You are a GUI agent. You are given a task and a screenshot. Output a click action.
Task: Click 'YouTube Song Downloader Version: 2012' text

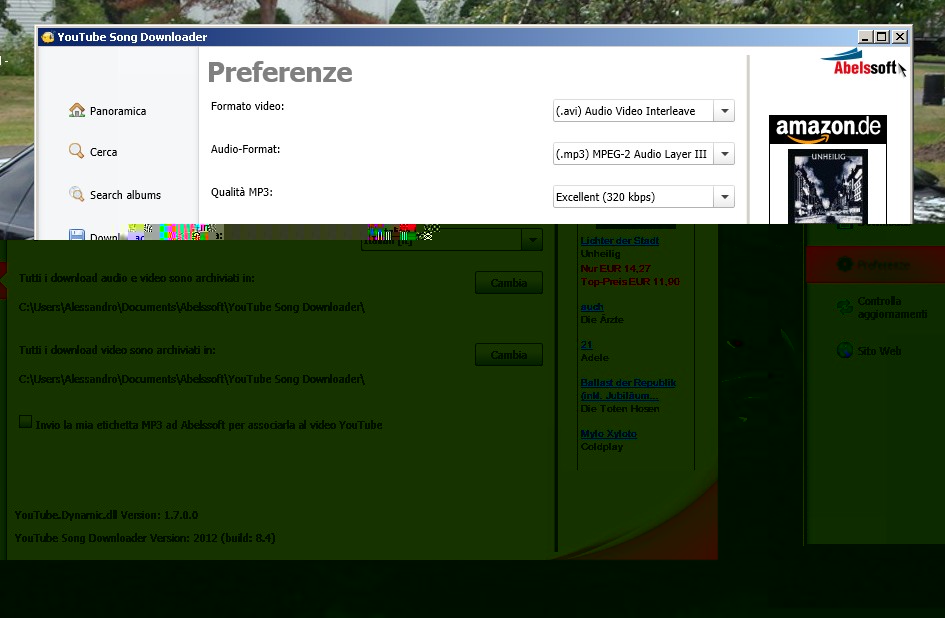(145, 538)
